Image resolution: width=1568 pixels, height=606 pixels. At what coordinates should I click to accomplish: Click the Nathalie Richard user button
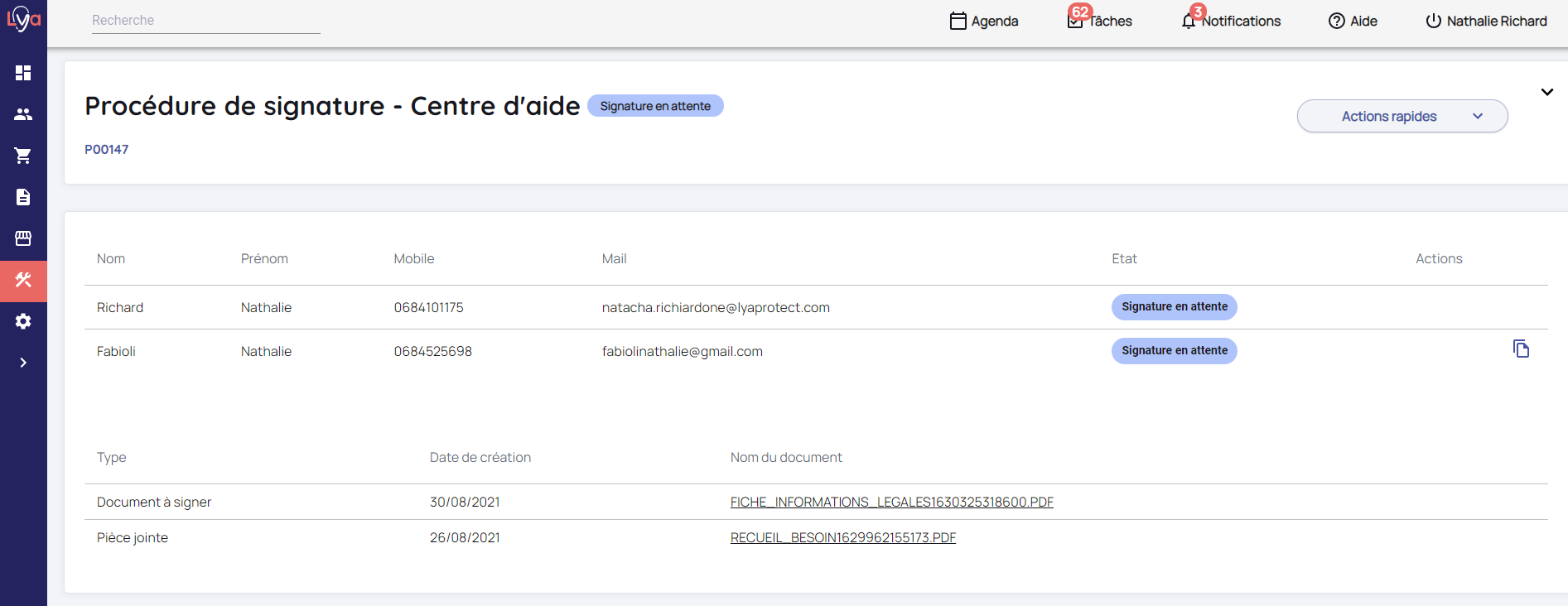tap(1486, 21)
